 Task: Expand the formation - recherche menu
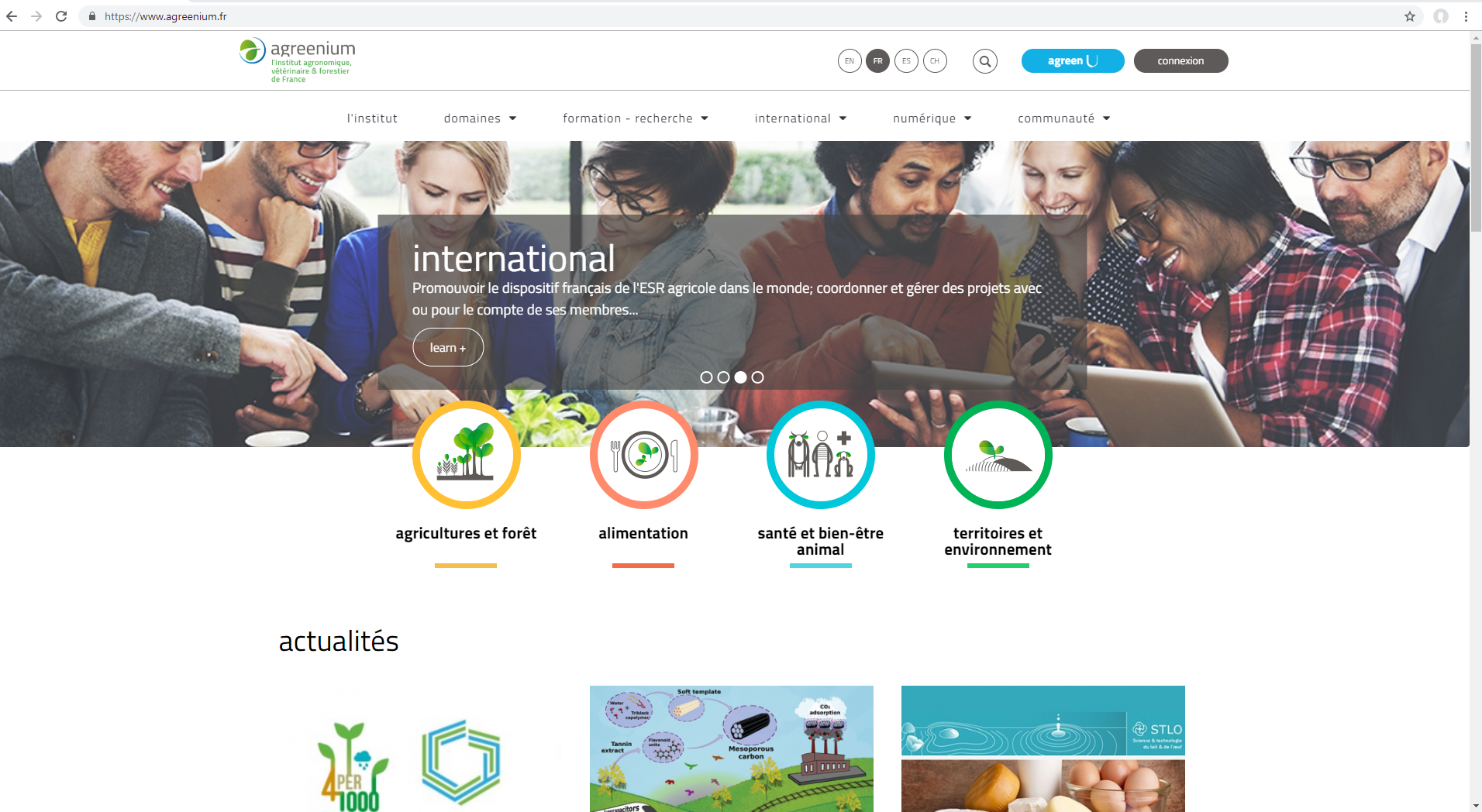[636, 119]
